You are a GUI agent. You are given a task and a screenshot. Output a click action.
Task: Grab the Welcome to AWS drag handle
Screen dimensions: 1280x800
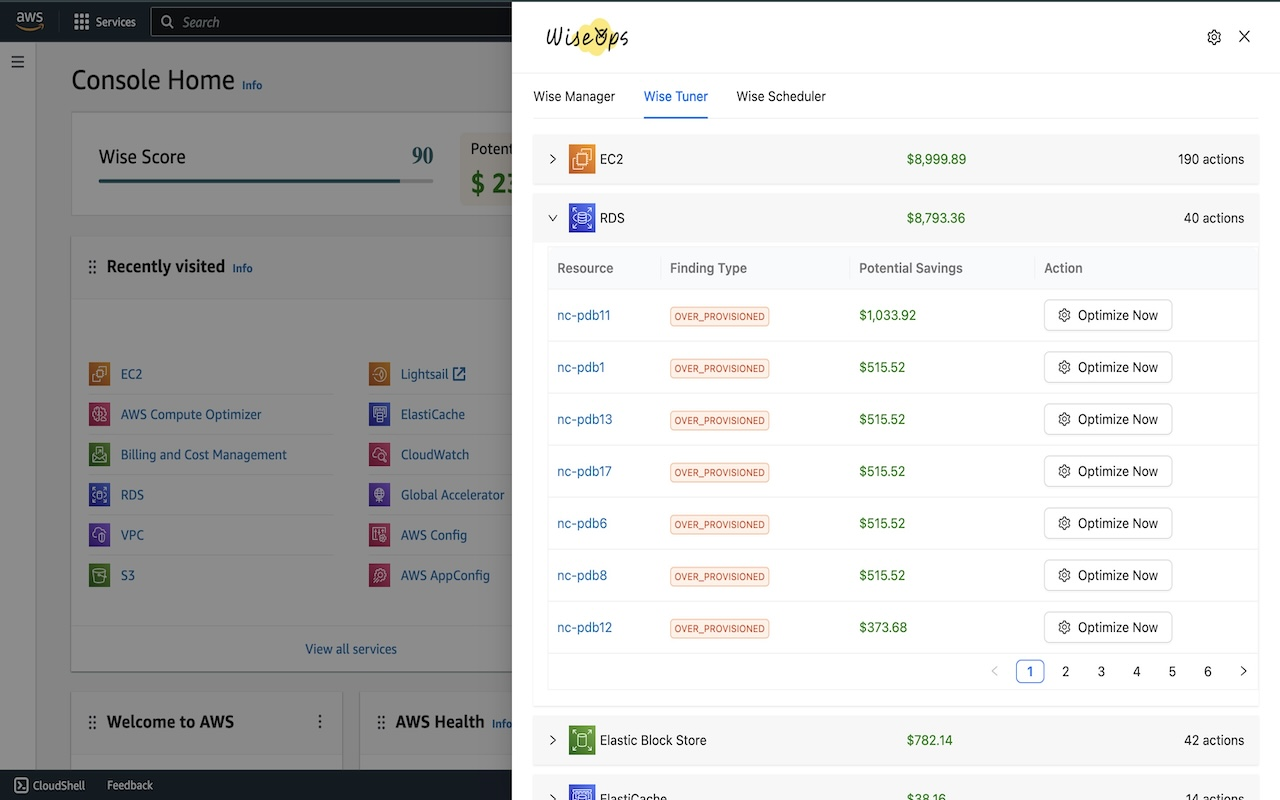pos(92,722)
